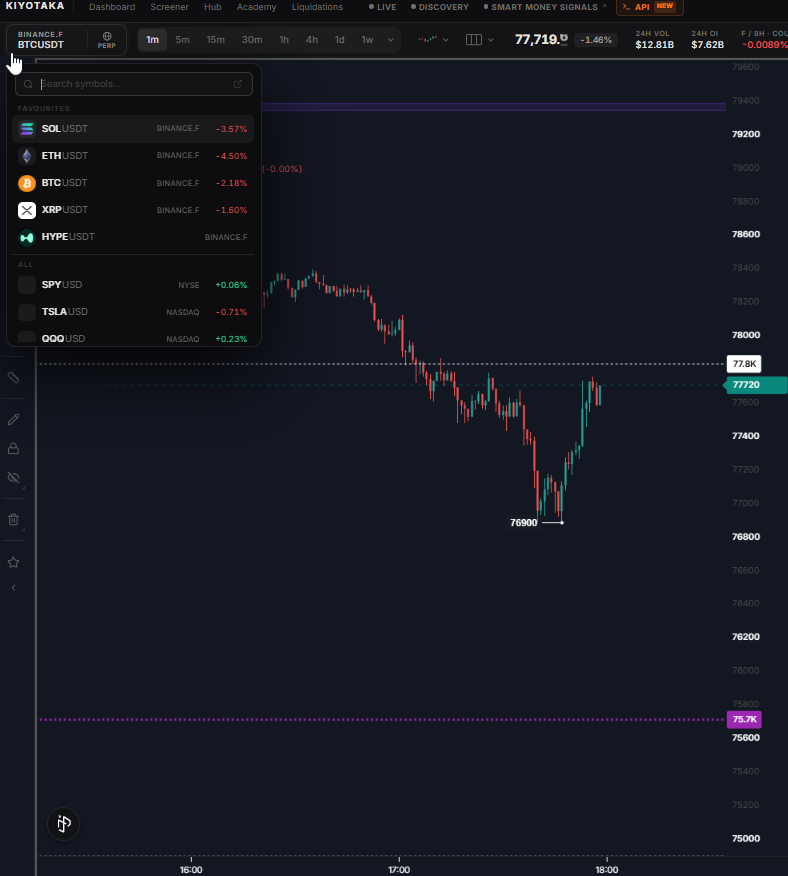
Task: Select the 4h timeframe
Action: point(312,40)
